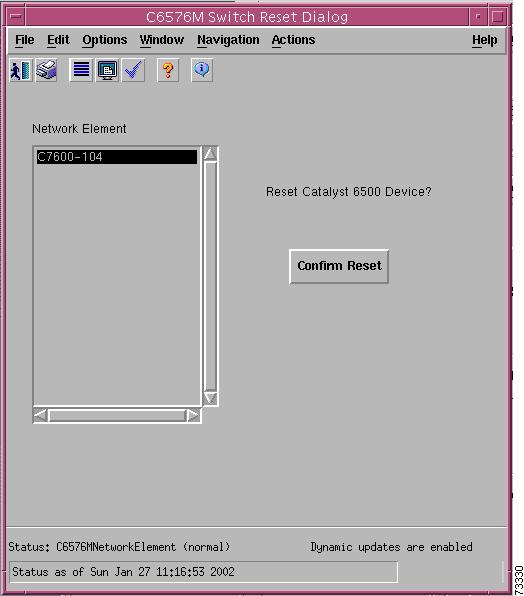Open the Options menu
The height and width of the screenshot is (596, 524).
click(x=105, y=40)
